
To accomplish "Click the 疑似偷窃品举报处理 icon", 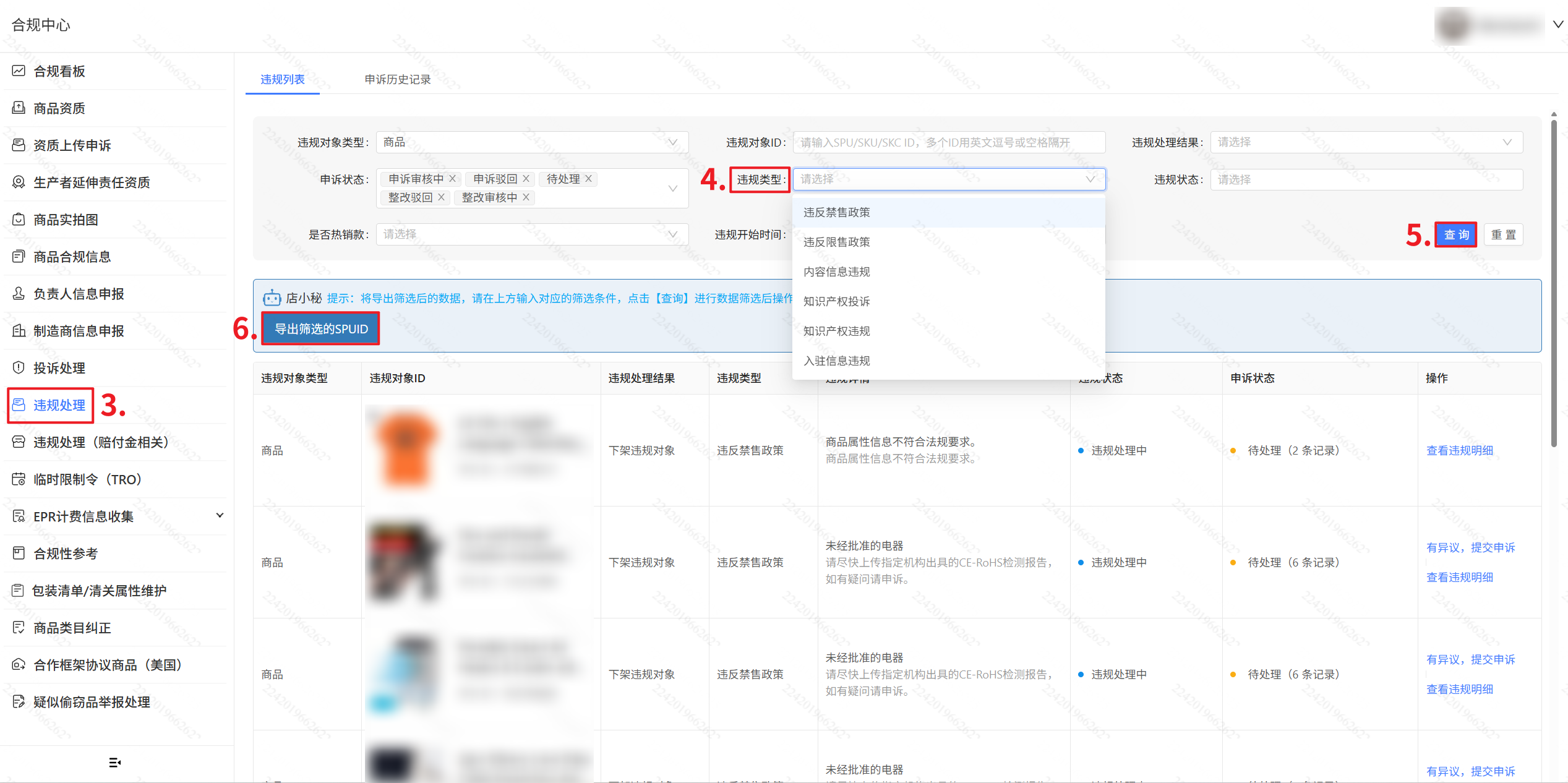I will 19,701.
